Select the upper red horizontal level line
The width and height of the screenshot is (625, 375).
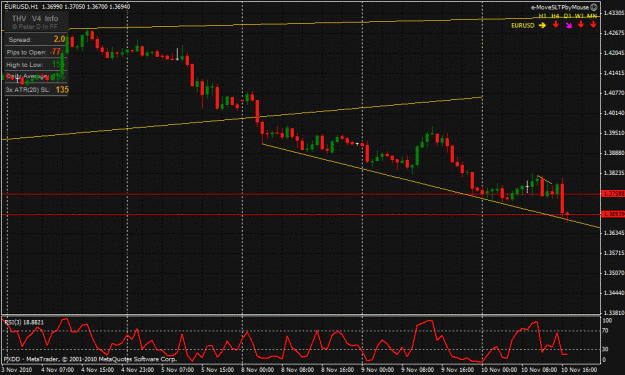[301, 194]
